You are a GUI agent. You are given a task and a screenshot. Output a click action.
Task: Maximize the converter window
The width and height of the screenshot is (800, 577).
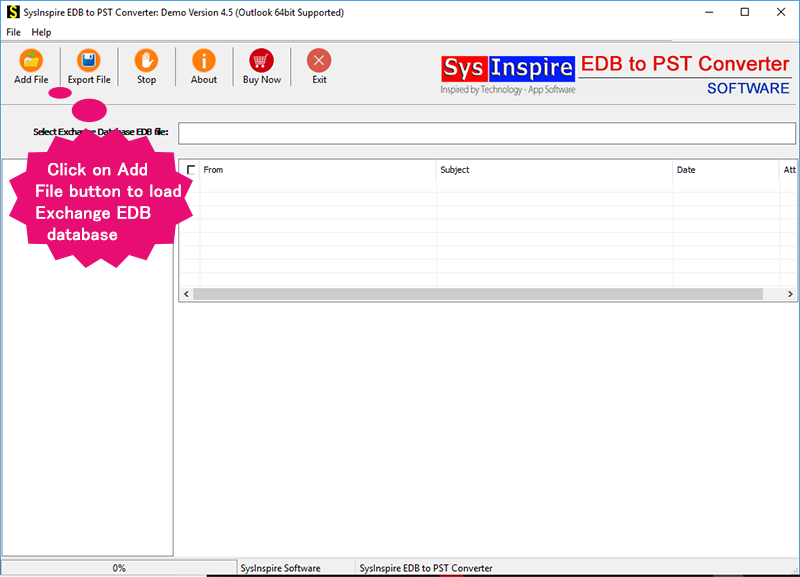tap(745, 12)
